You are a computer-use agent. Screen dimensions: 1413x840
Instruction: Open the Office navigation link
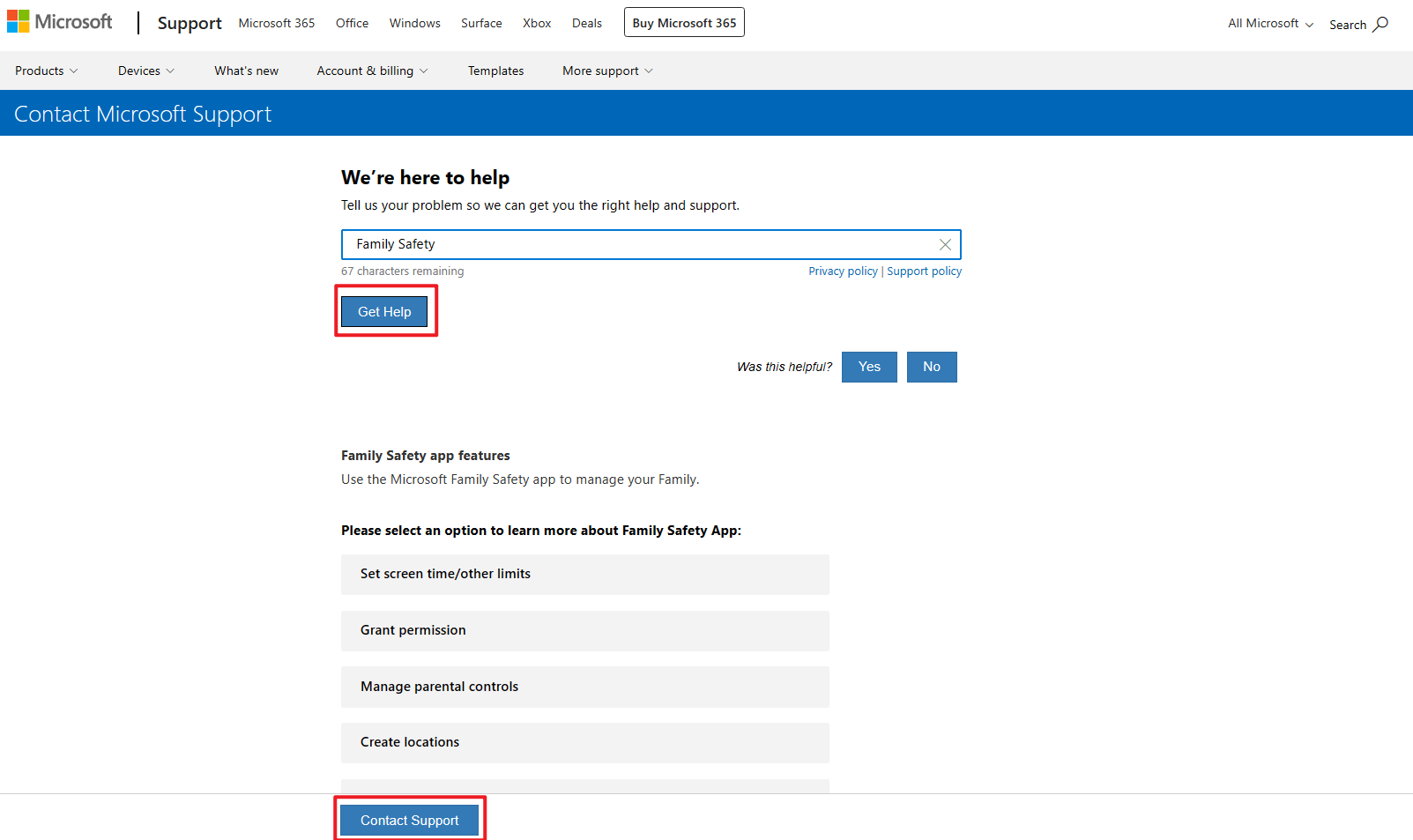[352, 23]
